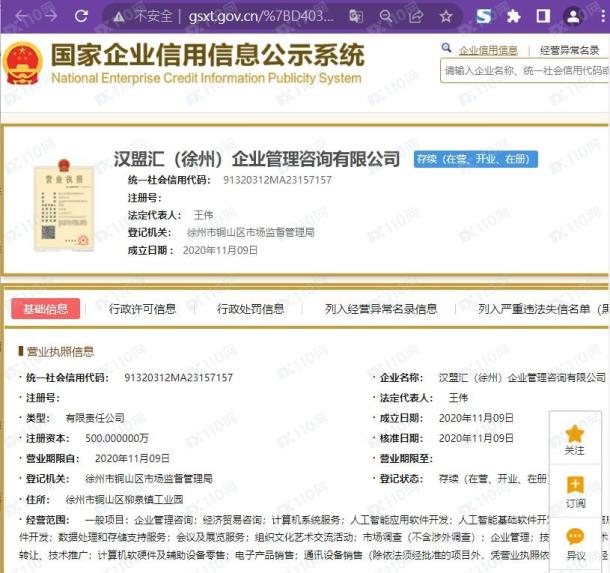Image resolution: width=610 pixels, height=573 pixels.
Task: Click the 不安全 security label
Action: [x=153, y=16]
